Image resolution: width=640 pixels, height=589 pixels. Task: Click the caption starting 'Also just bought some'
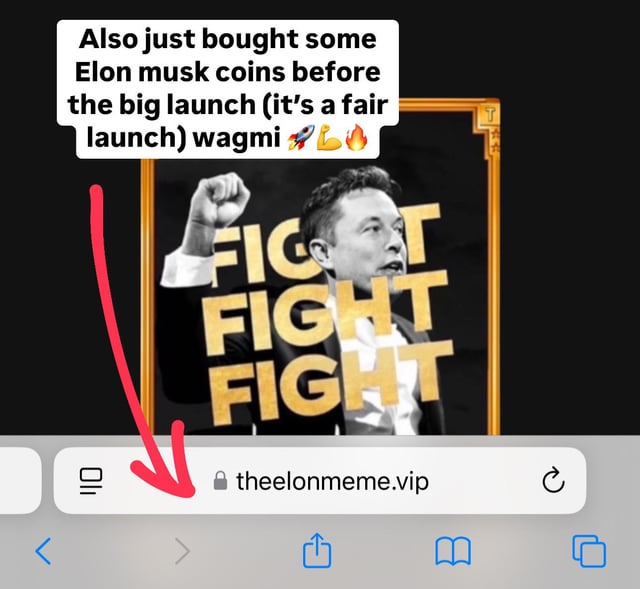pos(227,89)
